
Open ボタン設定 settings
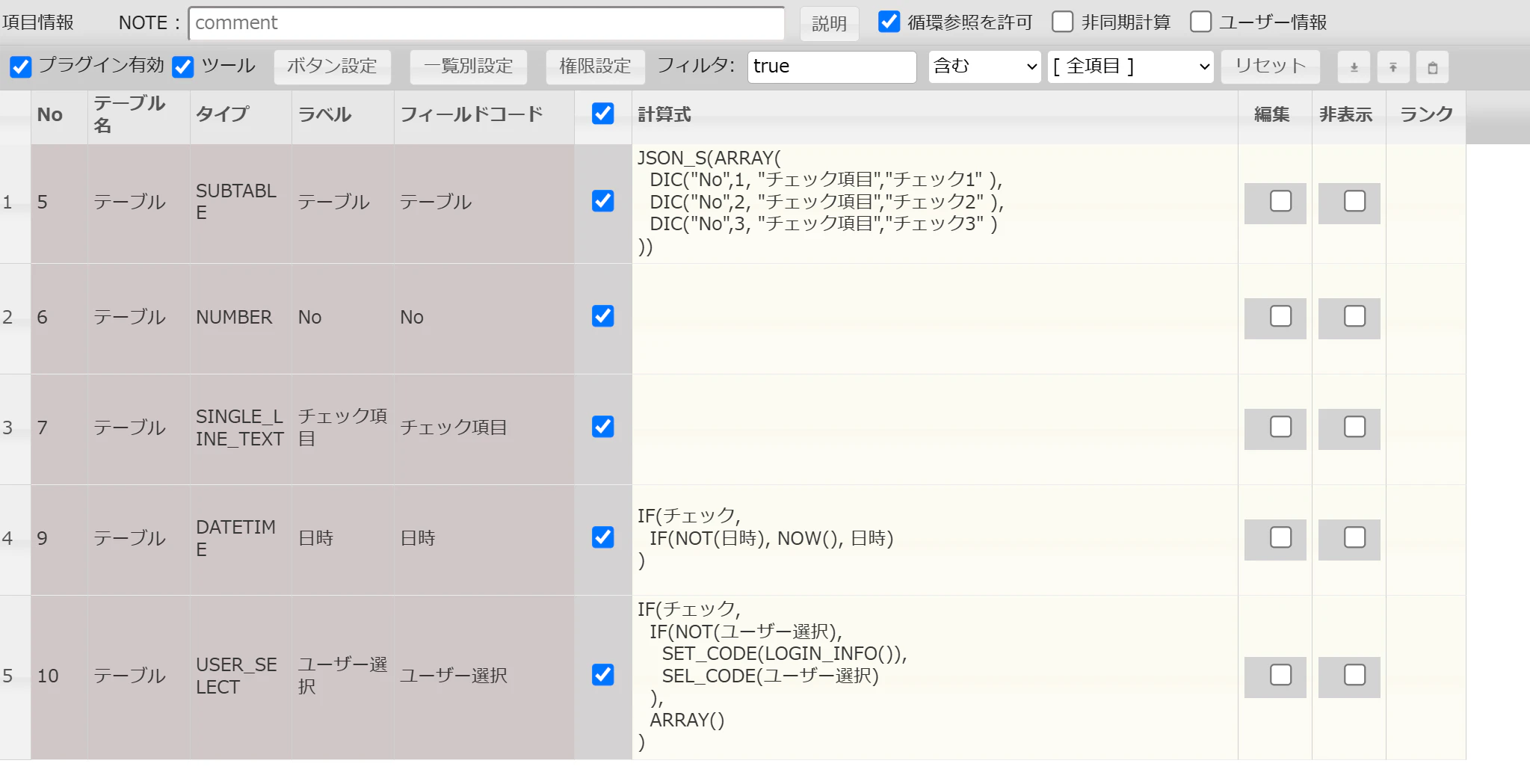332,67
